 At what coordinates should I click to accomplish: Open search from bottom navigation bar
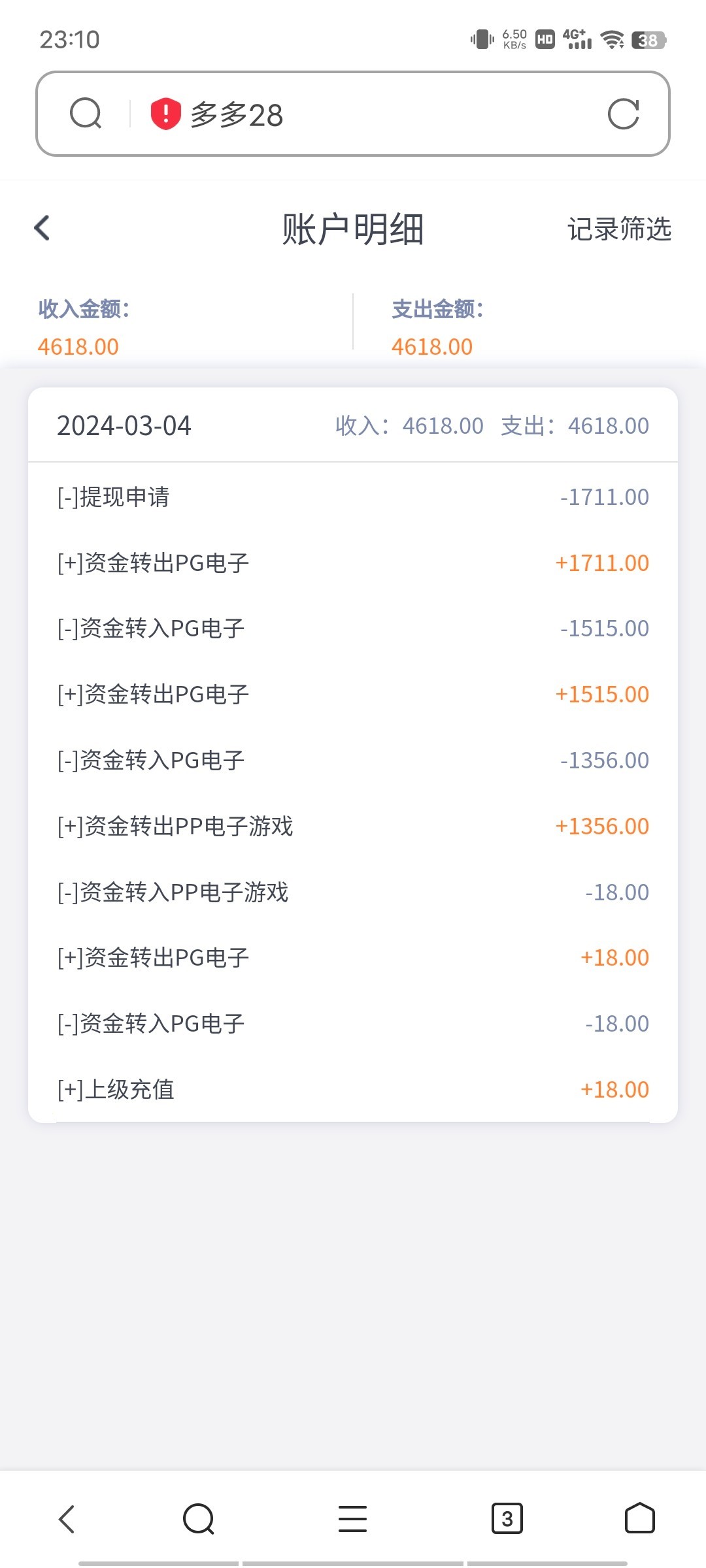pos(199,1518)
